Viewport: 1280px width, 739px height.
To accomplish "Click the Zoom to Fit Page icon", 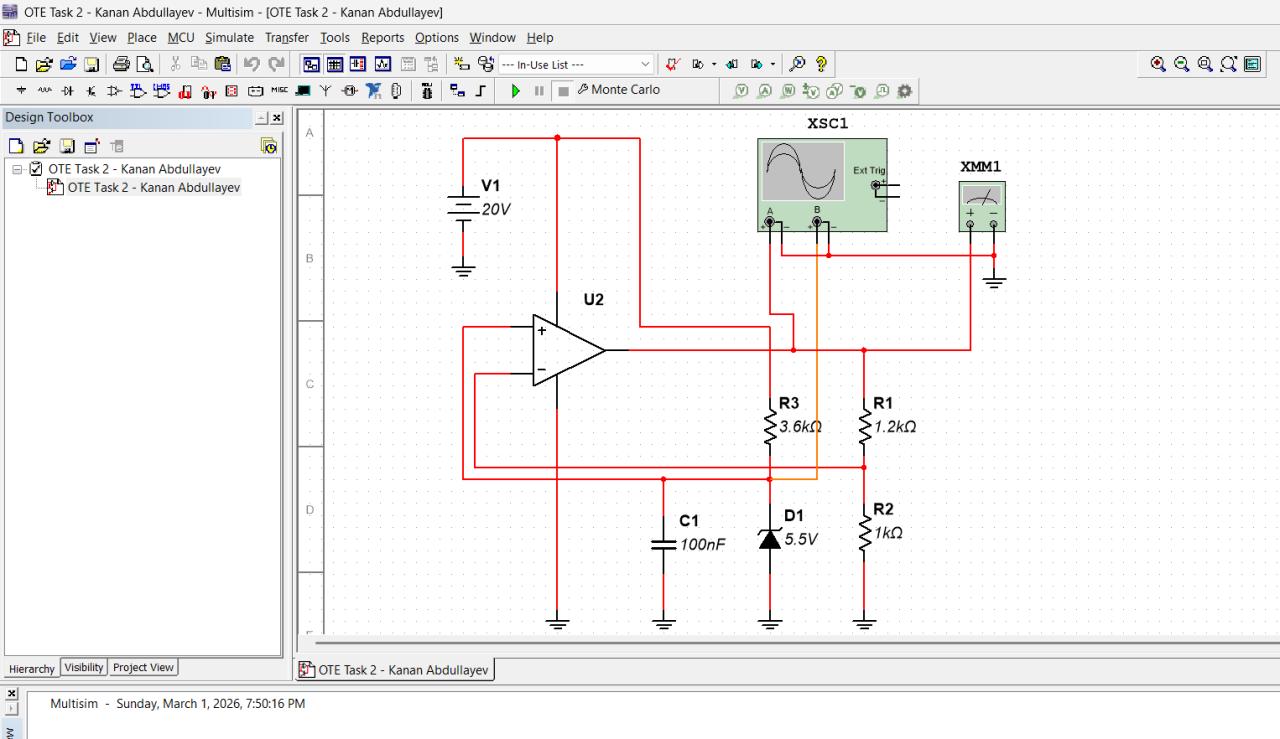I will [x=1227, y=64].
